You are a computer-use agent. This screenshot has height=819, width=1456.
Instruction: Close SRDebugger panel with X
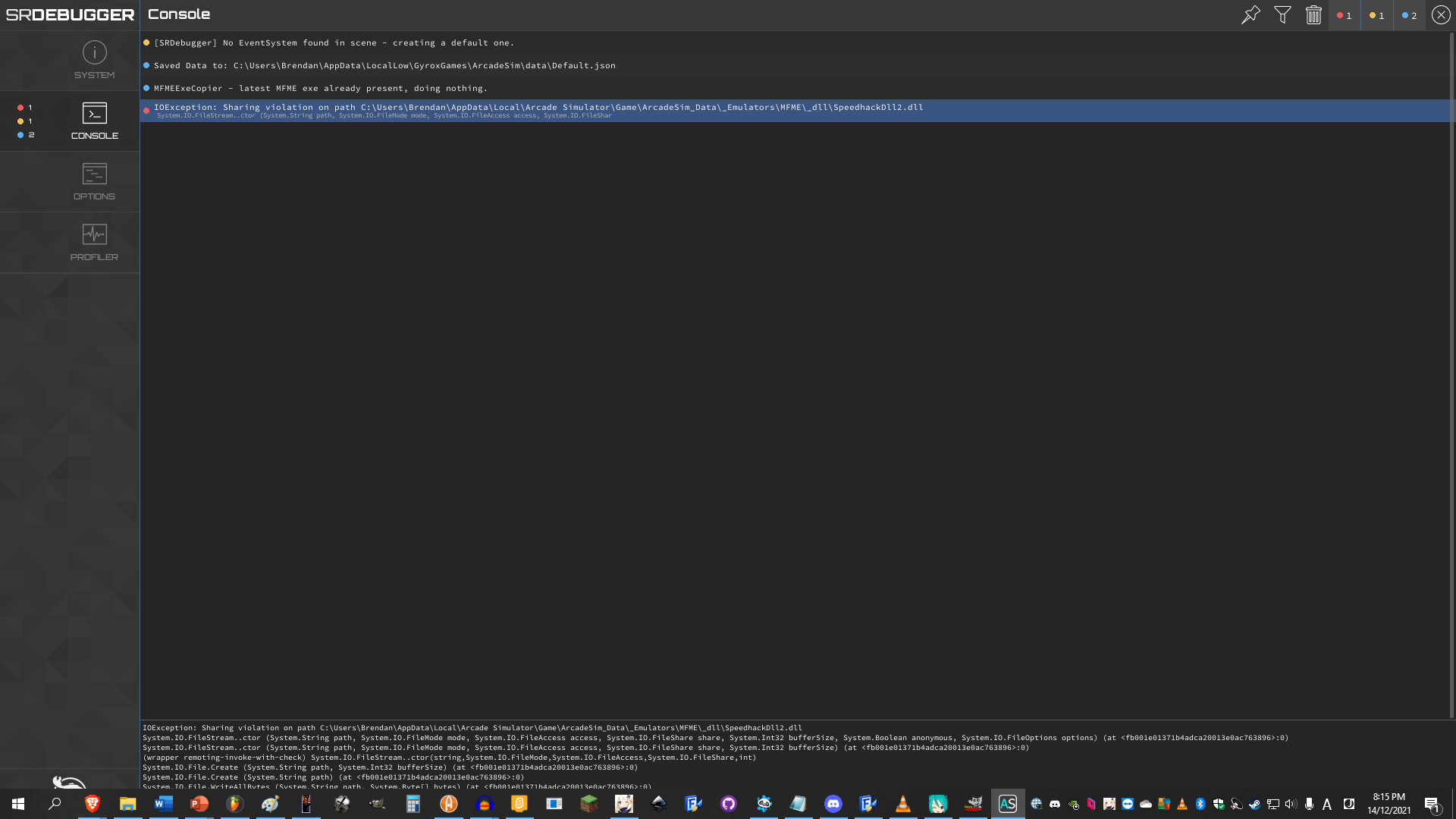point(1441,15)
